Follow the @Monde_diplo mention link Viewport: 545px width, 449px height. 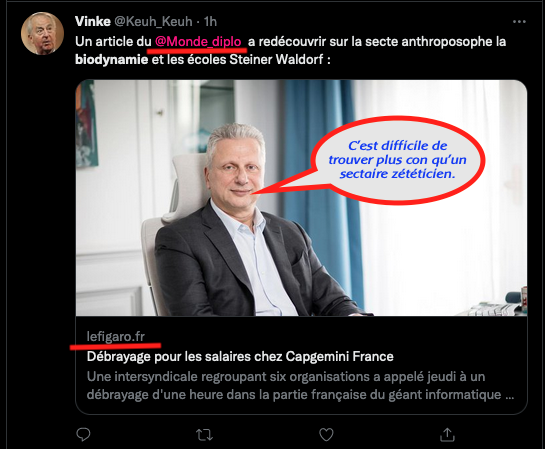[198, 42]
